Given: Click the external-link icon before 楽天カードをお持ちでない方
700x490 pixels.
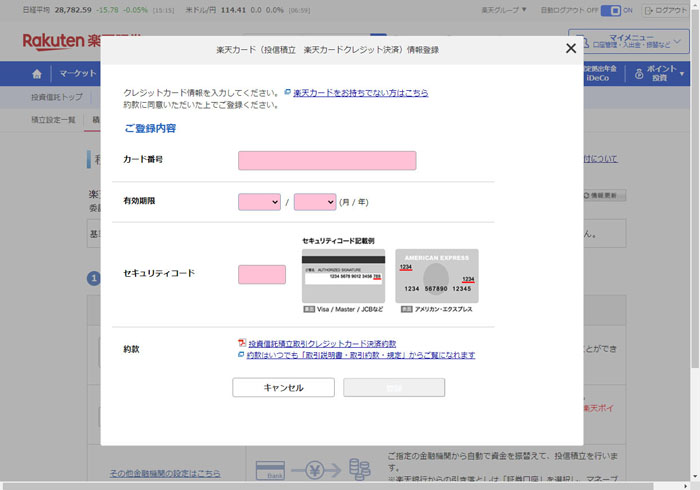Looking at the screenshot, I should (x=288, y=92).
